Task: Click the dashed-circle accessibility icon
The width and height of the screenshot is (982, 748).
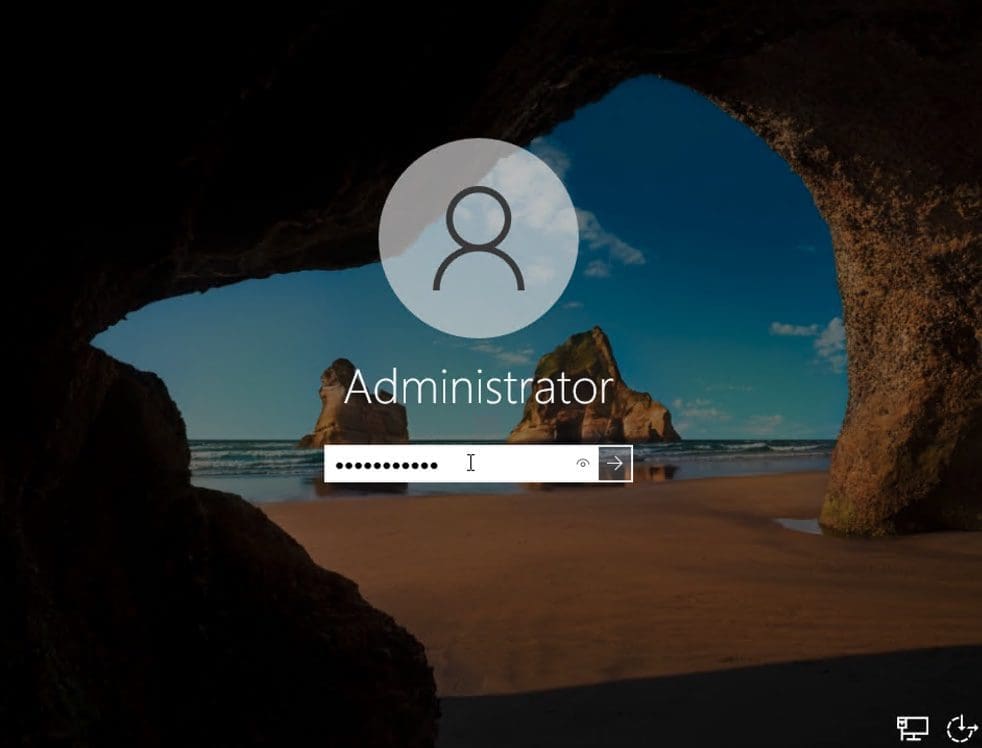Action: pyautogui.click(x=961, y=727)
